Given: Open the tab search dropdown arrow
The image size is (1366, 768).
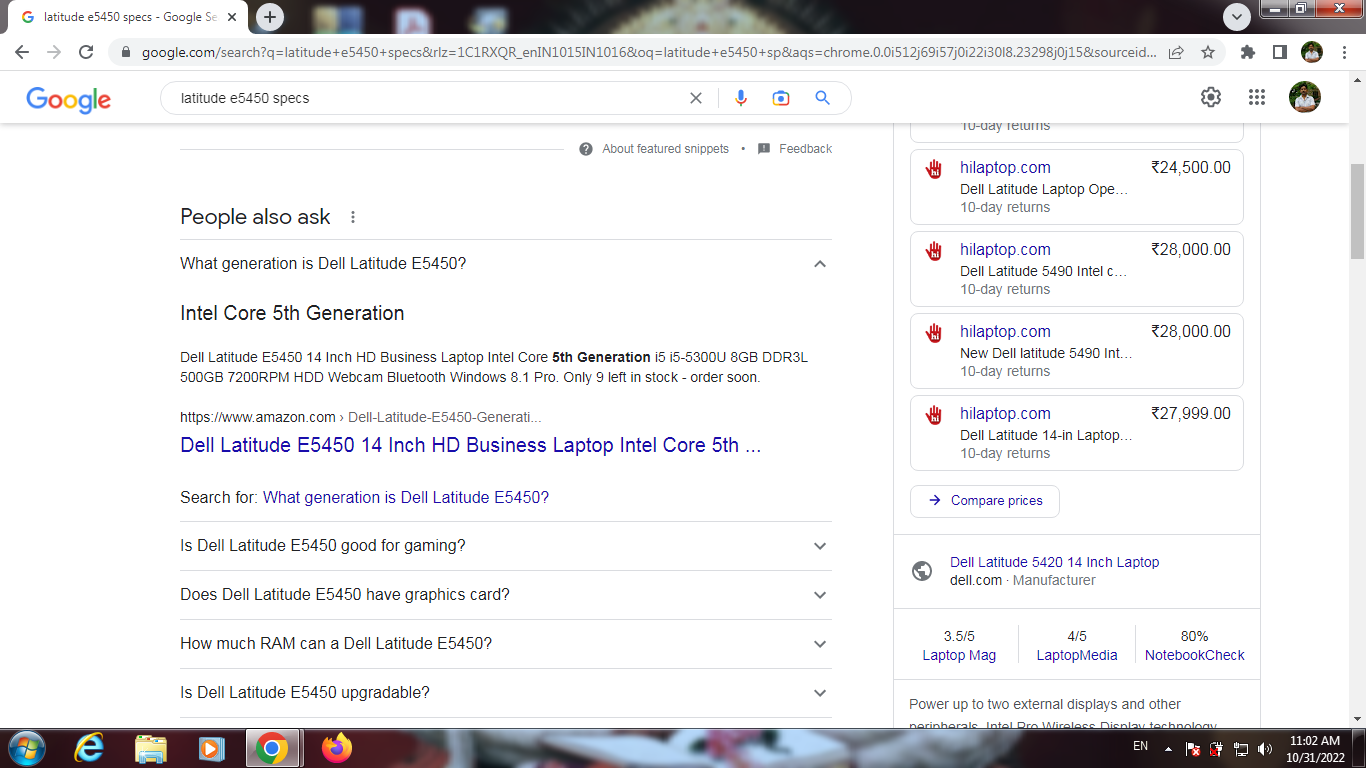Looking at the screenshot, I should (x=1237, y=17).
